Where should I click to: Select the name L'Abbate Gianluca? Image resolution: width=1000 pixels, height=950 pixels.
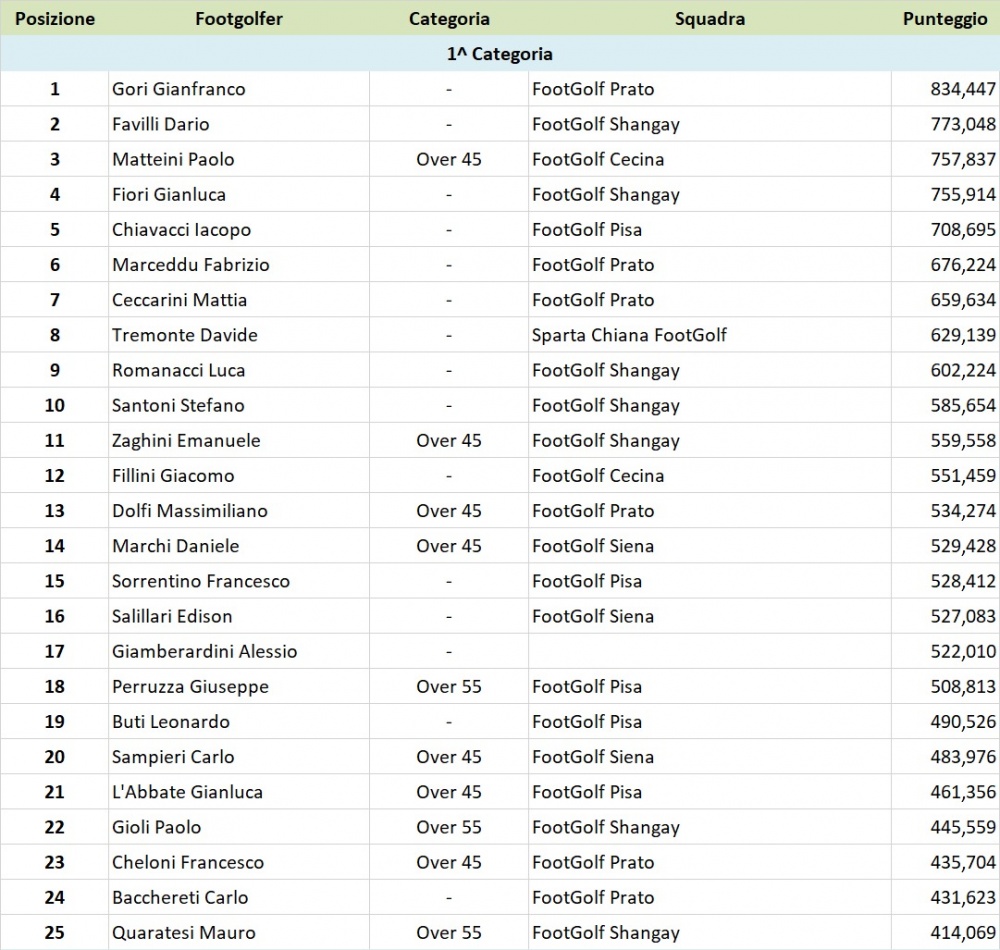point(188,791)
